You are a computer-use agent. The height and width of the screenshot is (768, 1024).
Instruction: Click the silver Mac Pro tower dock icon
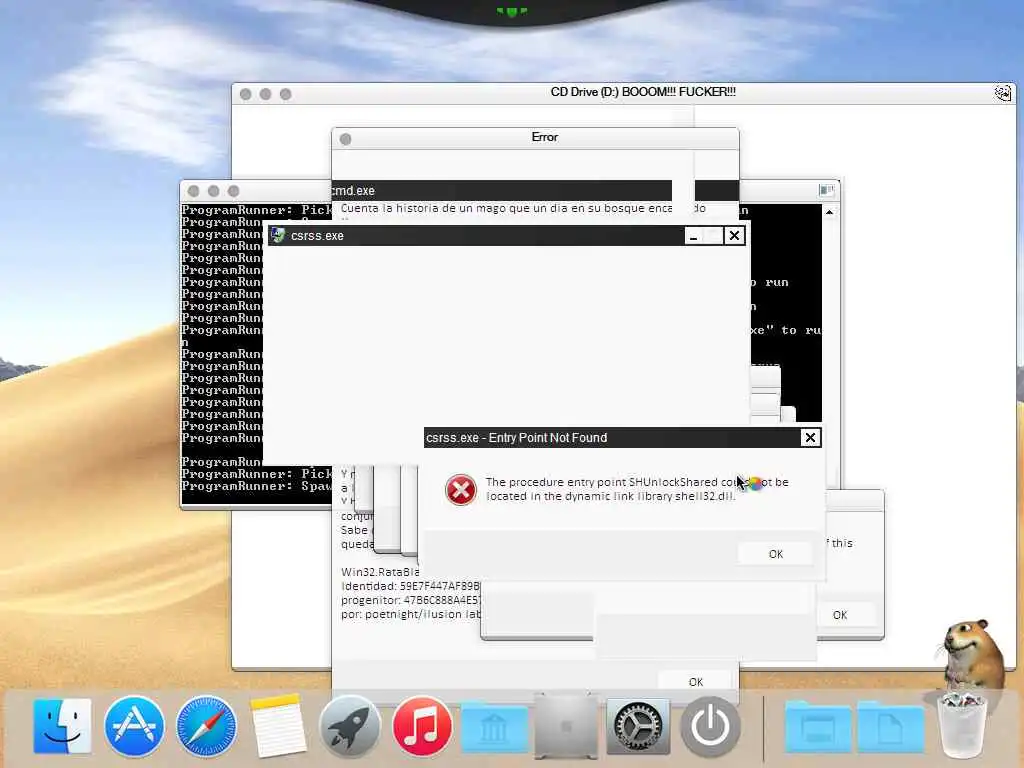[x=566, y=726]
